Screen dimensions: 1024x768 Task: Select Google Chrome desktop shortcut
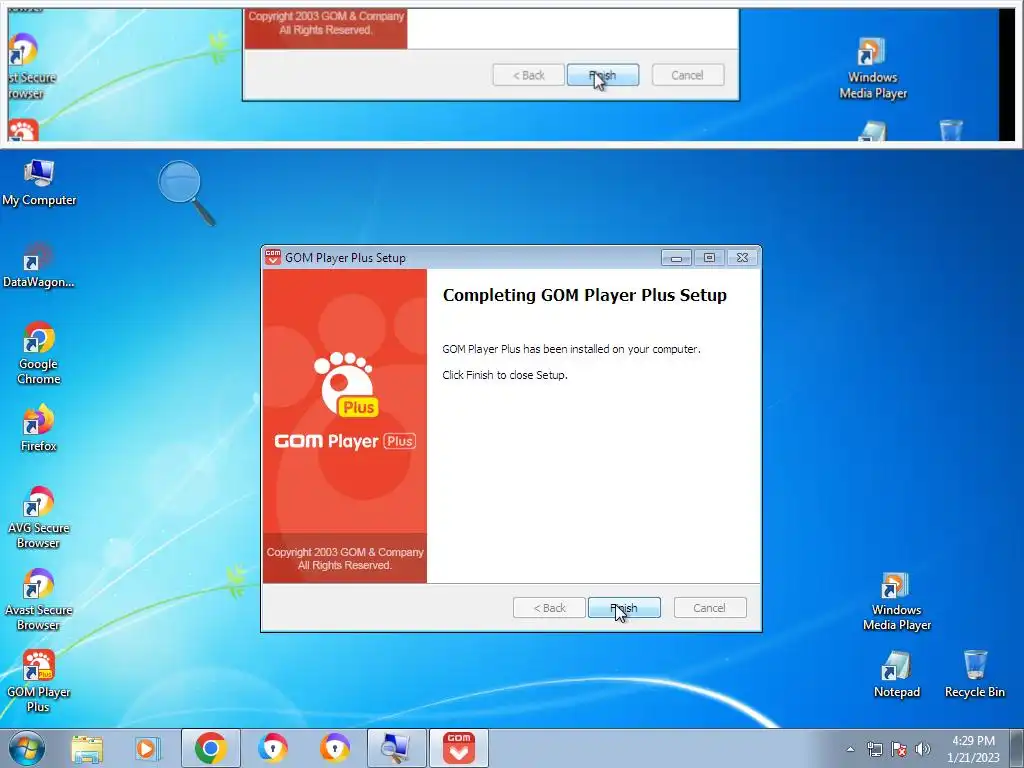tap(38, 353)
